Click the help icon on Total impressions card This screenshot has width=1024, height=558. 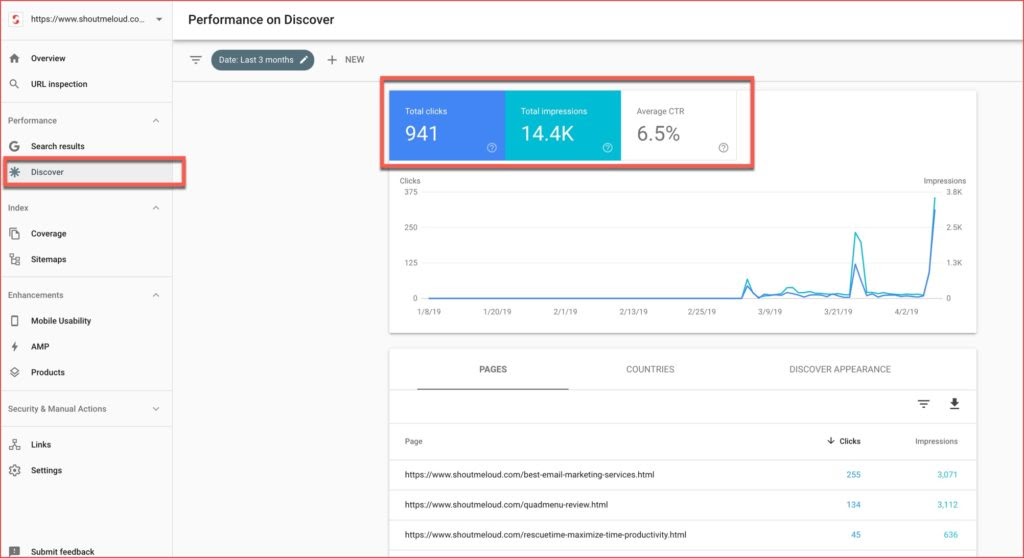pos(607,148)
